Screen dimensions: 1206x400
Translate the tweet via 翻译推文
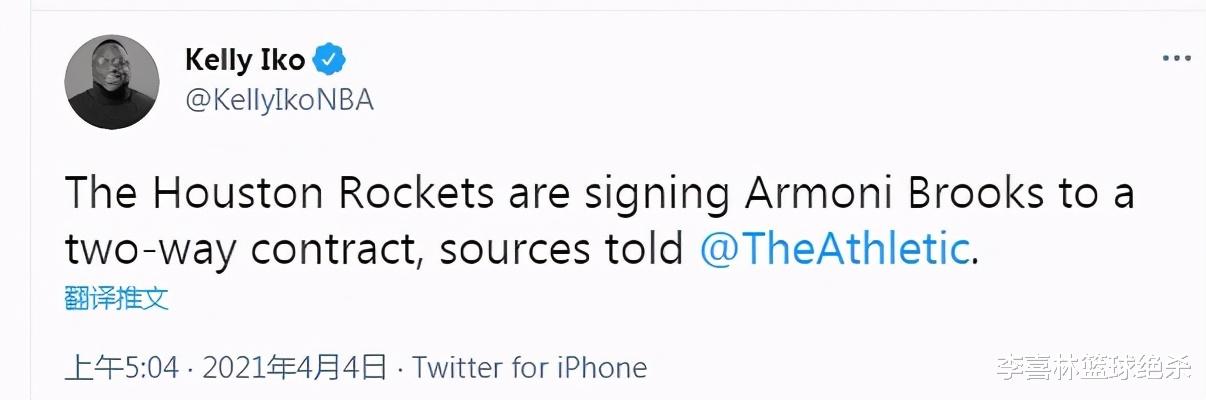117,299
